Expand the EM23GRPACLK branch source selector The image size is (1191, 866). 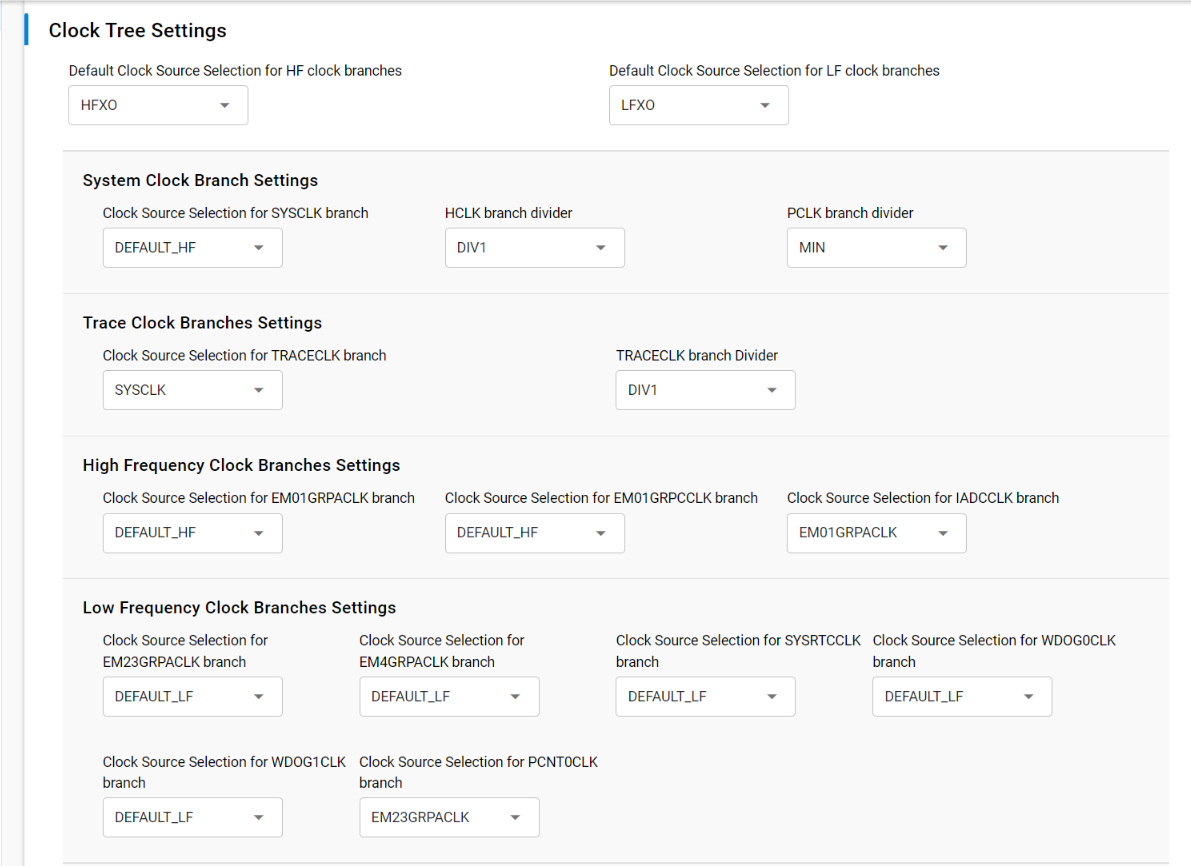click(192, 696)
